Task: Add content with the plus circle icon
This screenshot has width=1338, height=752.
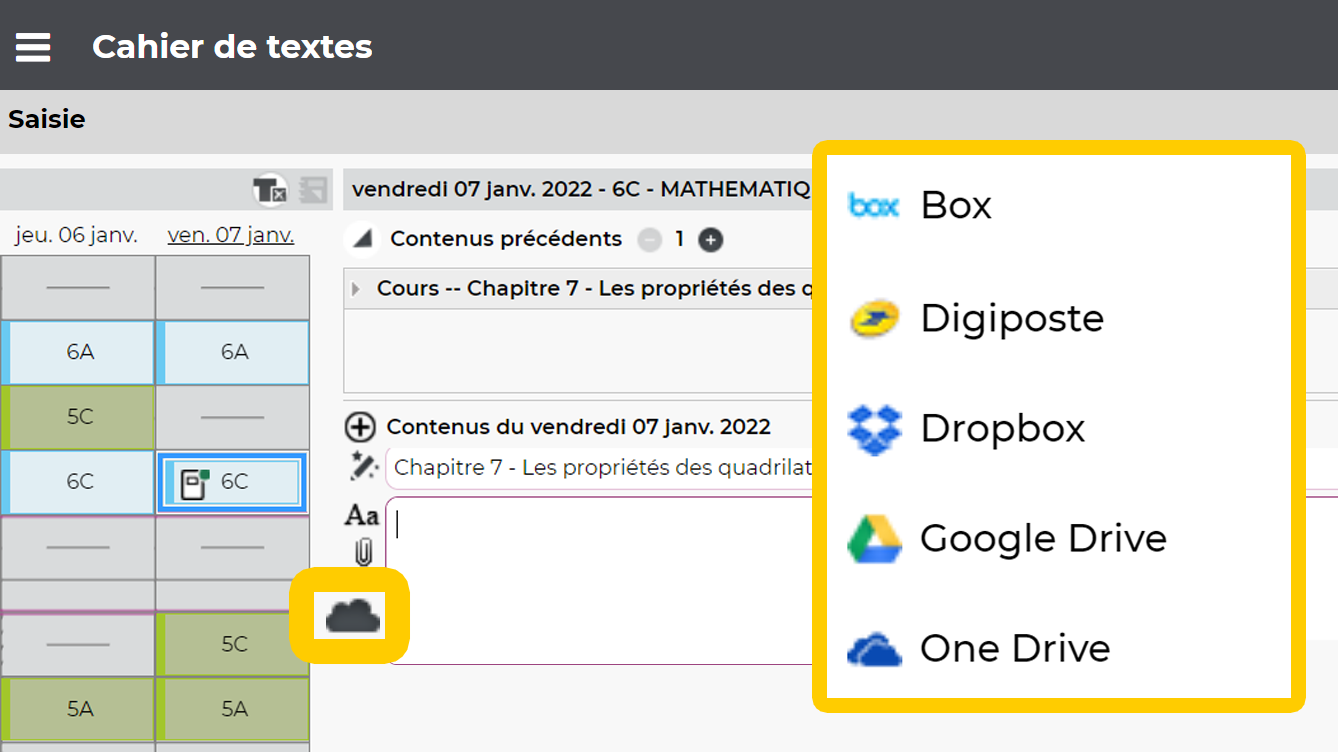Action: pyautogui.click(x=360, y=427)
